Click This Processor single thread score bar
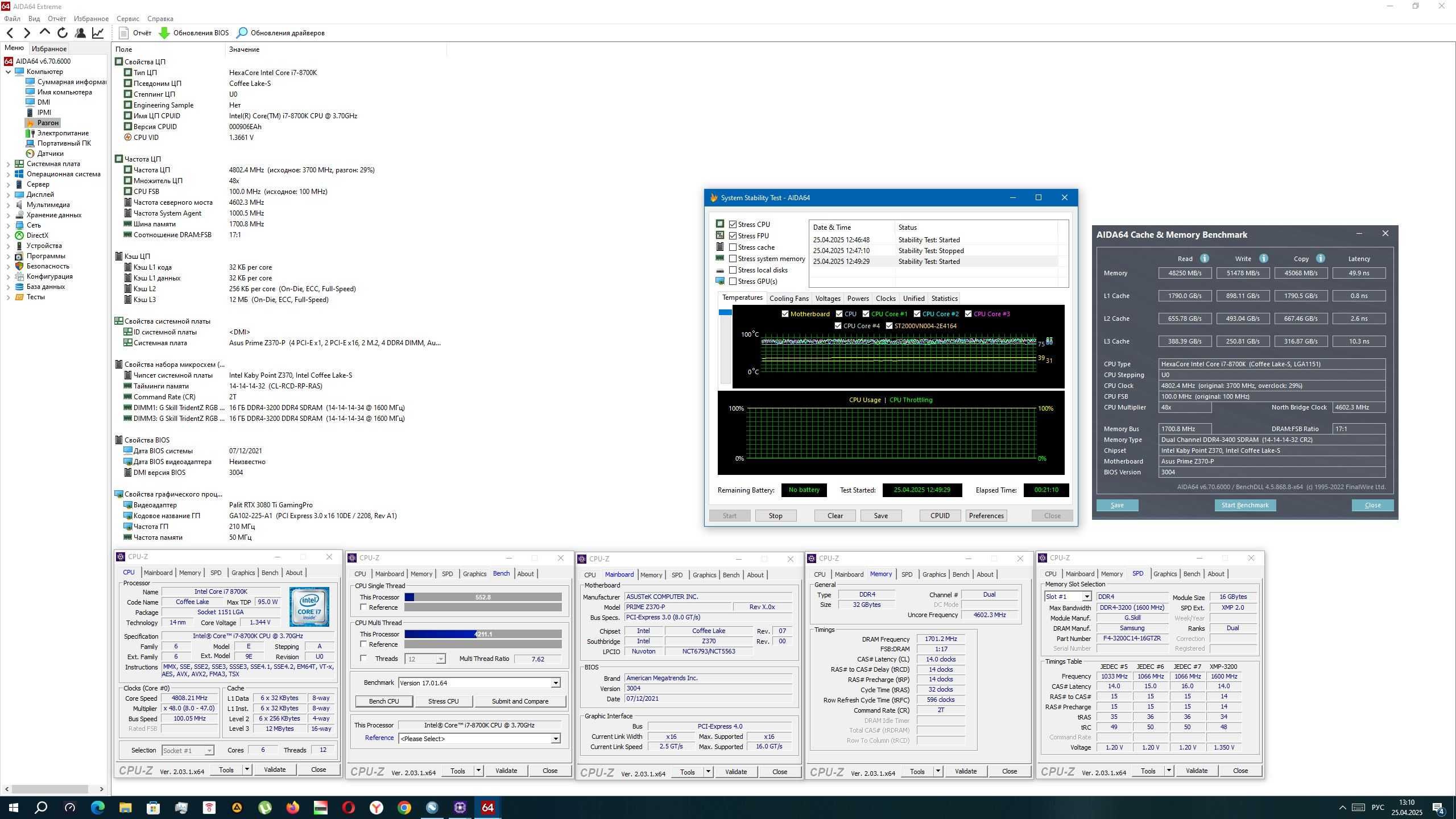The image size is (1456, 819). [483, 597]
